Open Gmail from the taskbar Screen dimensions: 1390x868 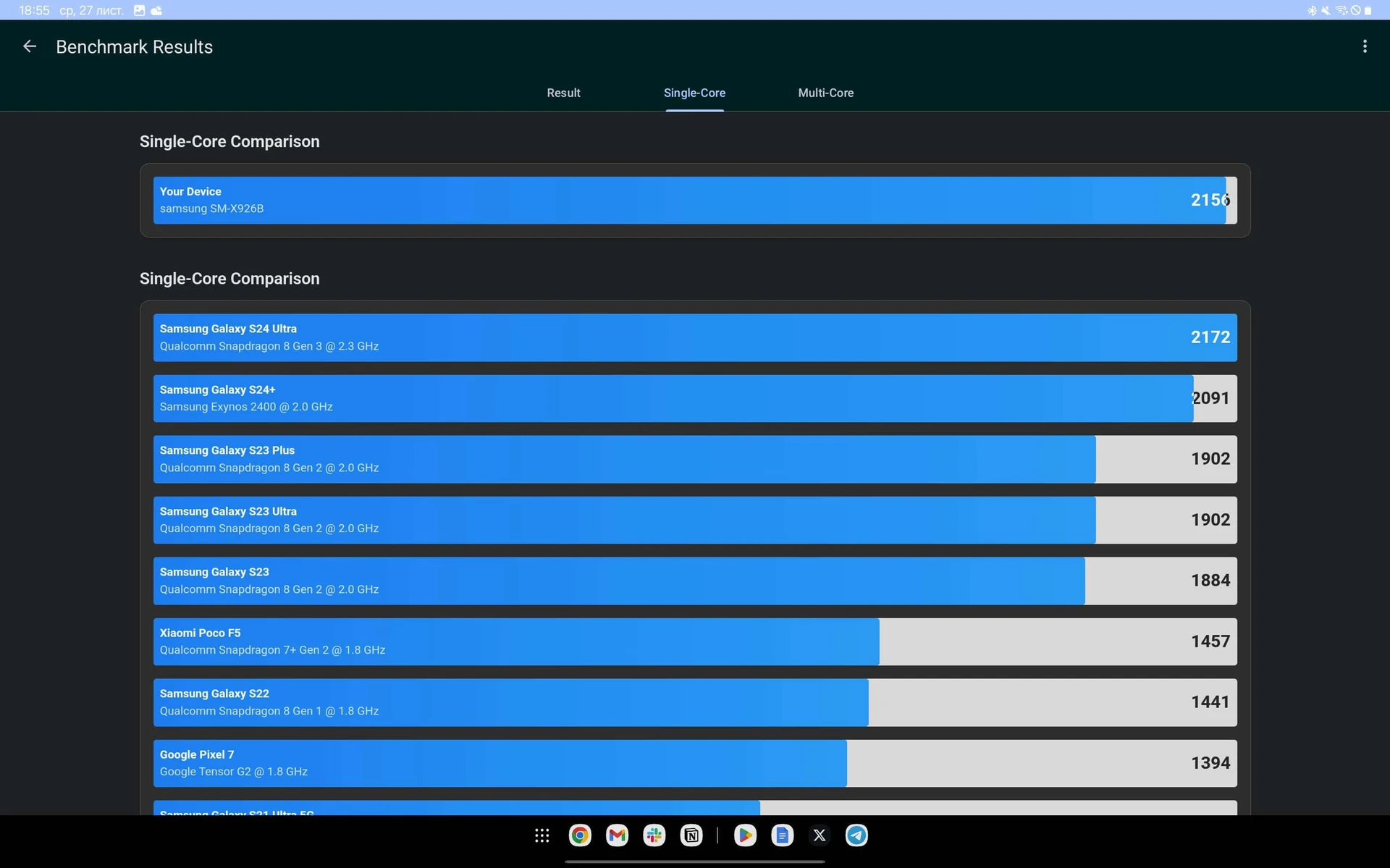click(617, 835)
